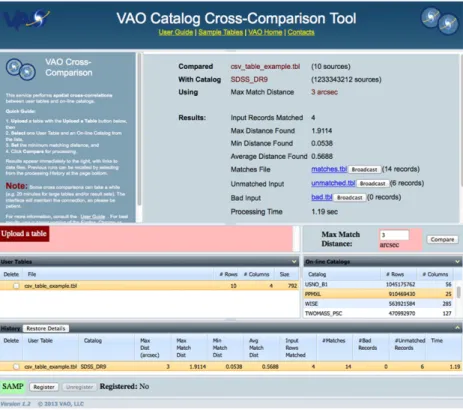Open the Sample Tables link
This screenshot has width=463, height=410.
220,32
